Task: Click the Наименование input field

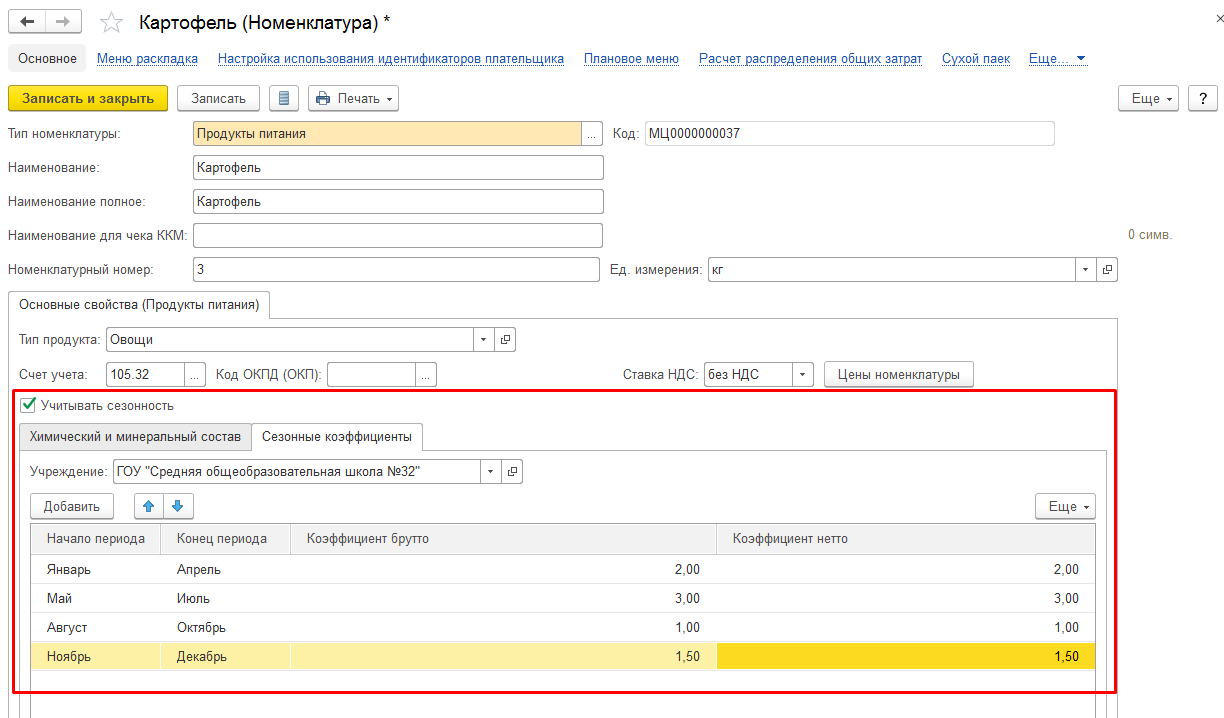Action: pos(398,167)
